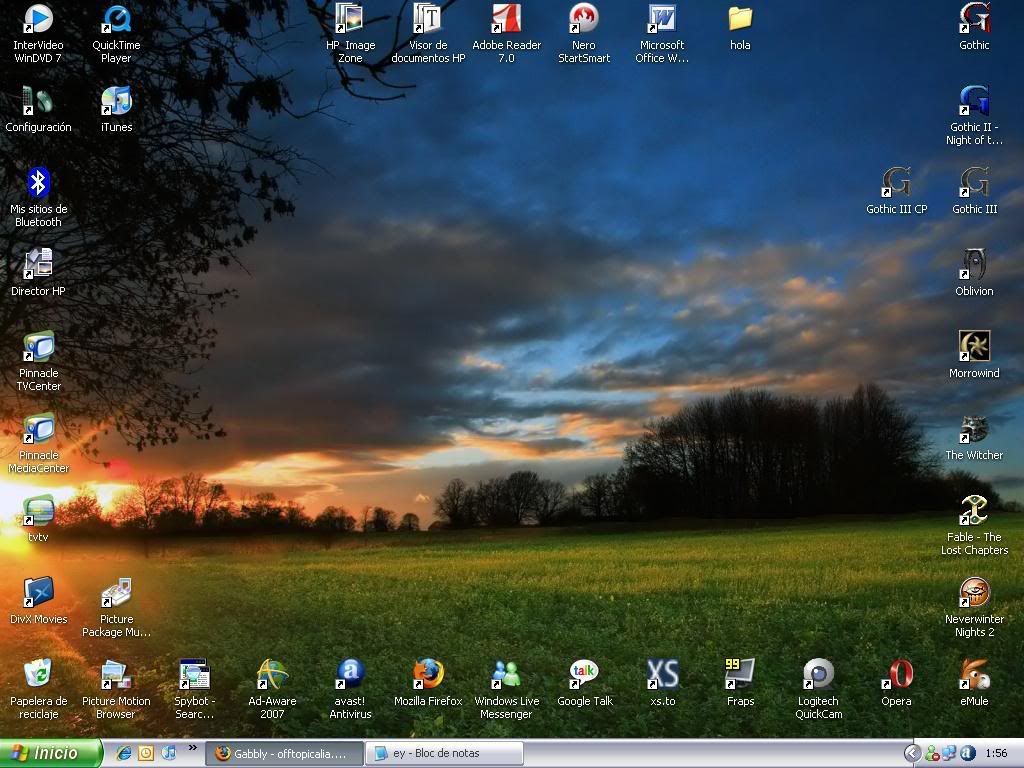
Task: Launch Opera from the desktop
Action: 896,675
